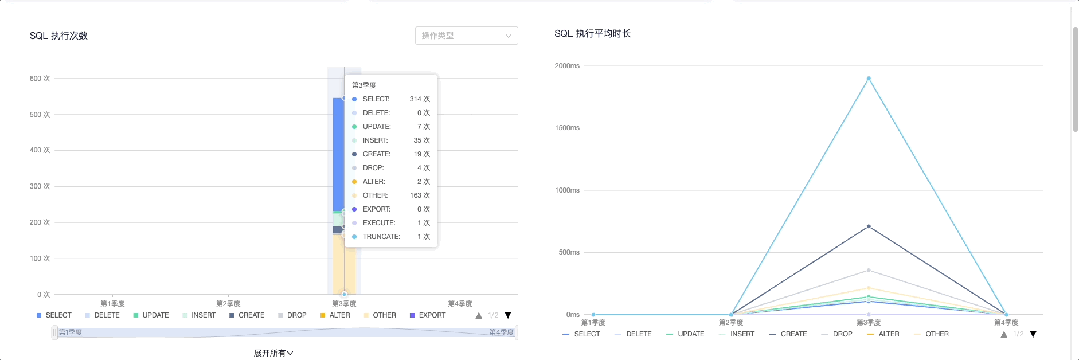Expand all with 展开所有
The image size is (1079, 360).
coord(273,353)
